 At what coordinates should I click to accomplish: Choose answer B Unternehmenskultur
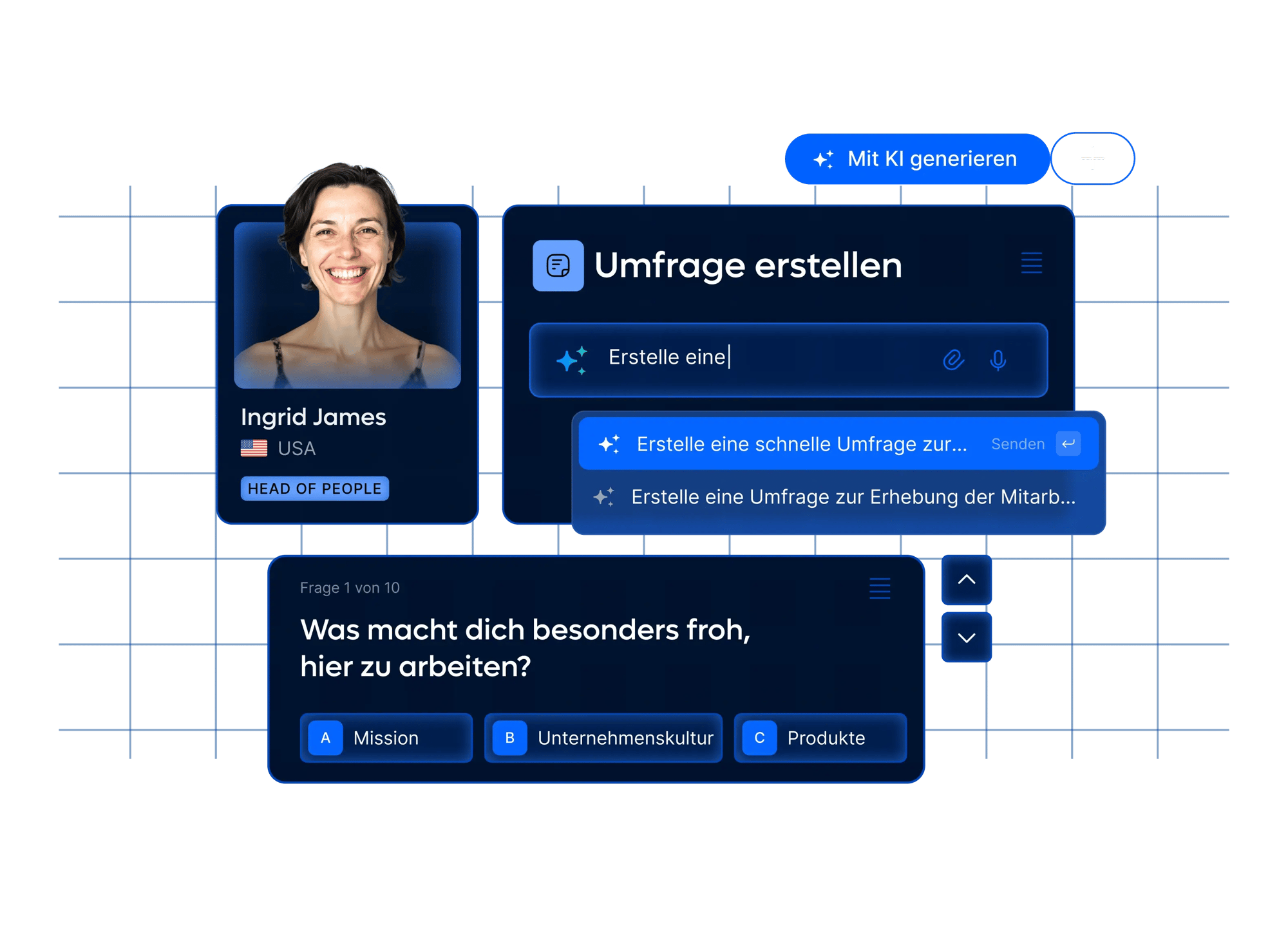point(603,738)
